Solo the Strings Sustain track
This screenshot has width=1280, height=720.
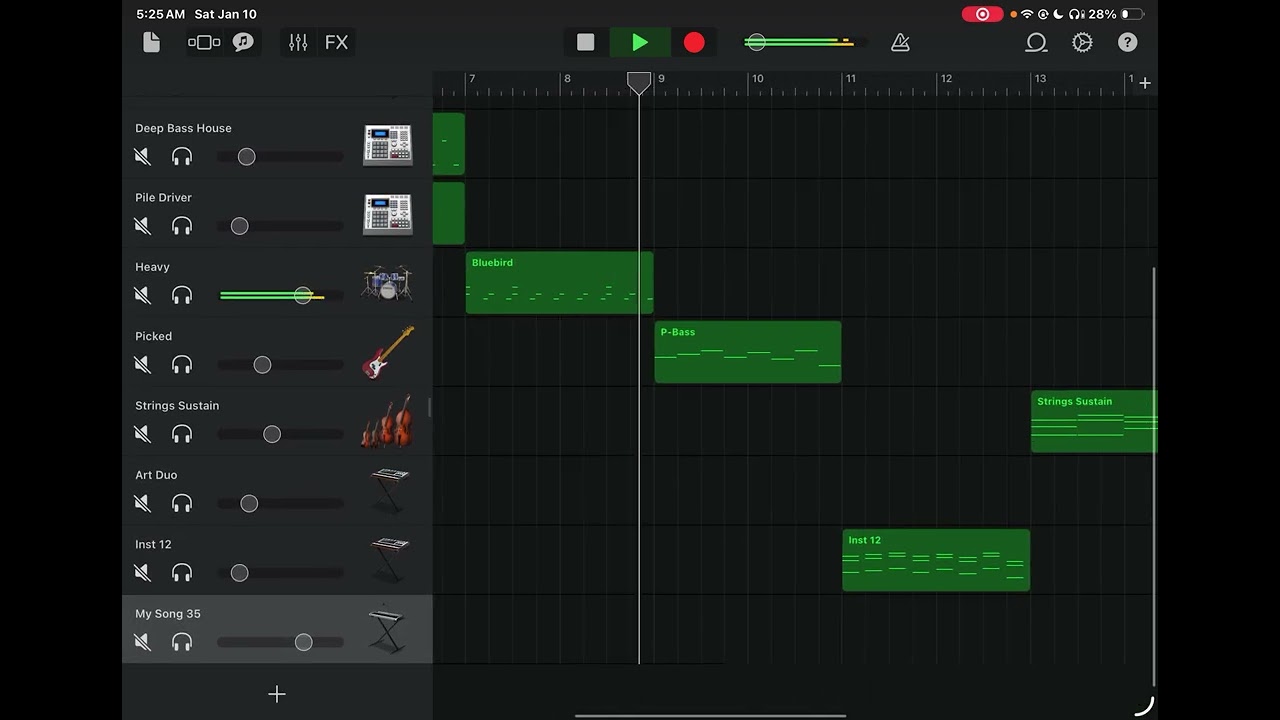point(182,434)
